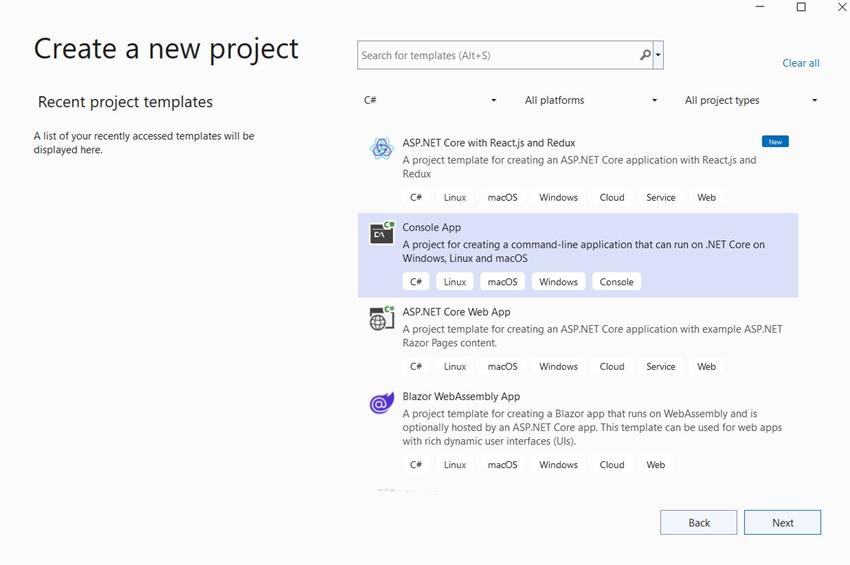Minimize the Create a new project window
This screenshot has height=565, width=850.
760,7
